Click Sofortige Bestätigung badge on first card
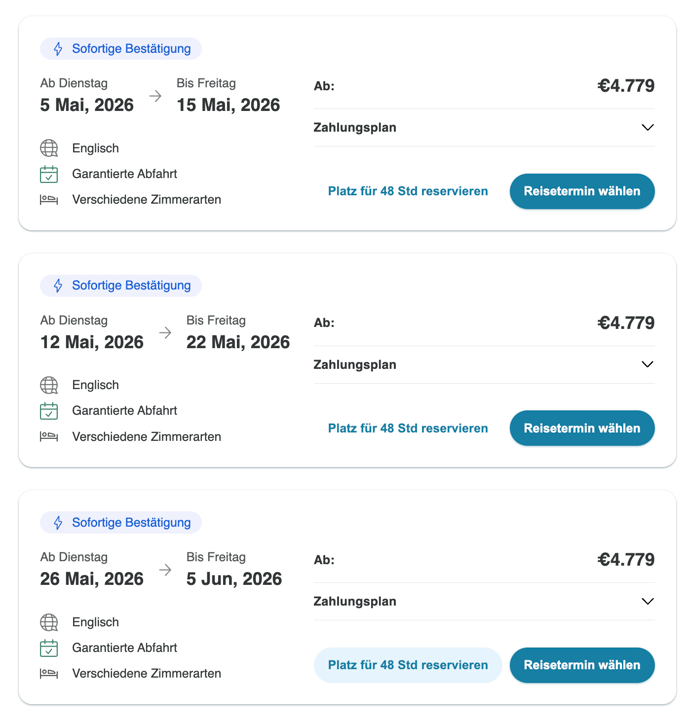Viewport: 688px width, 719px height. 121,49
